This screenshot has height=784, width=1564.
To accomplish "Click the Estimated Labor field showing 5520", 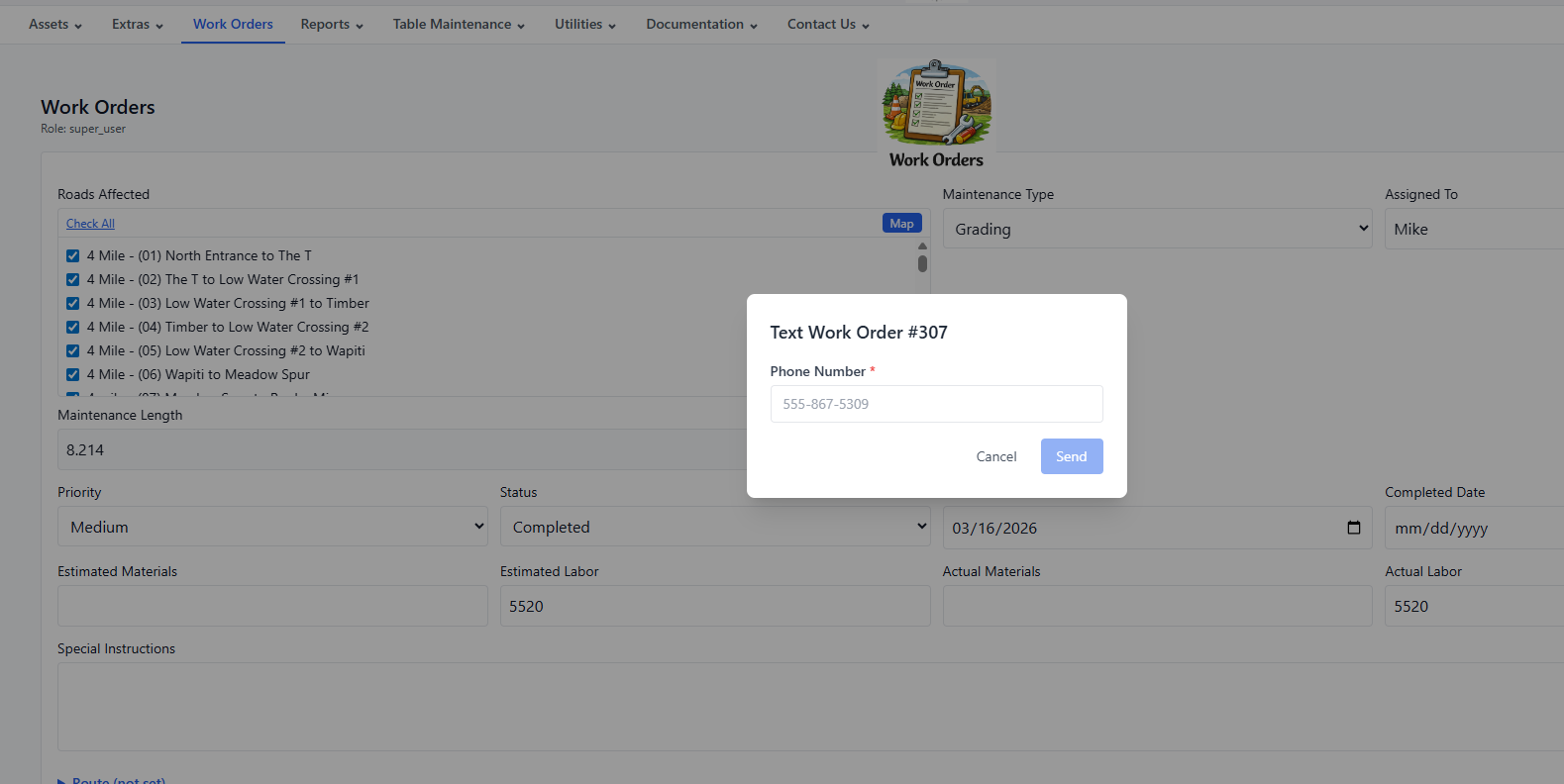I will pos(715,606).
